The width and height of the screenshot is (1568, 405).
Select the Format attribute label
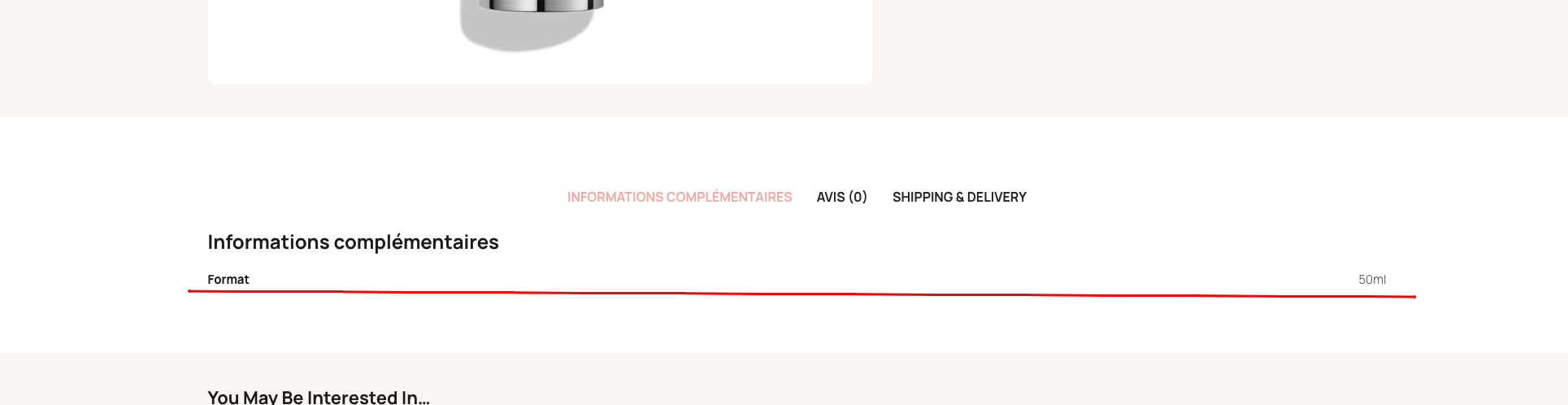[x=228, y=279]
